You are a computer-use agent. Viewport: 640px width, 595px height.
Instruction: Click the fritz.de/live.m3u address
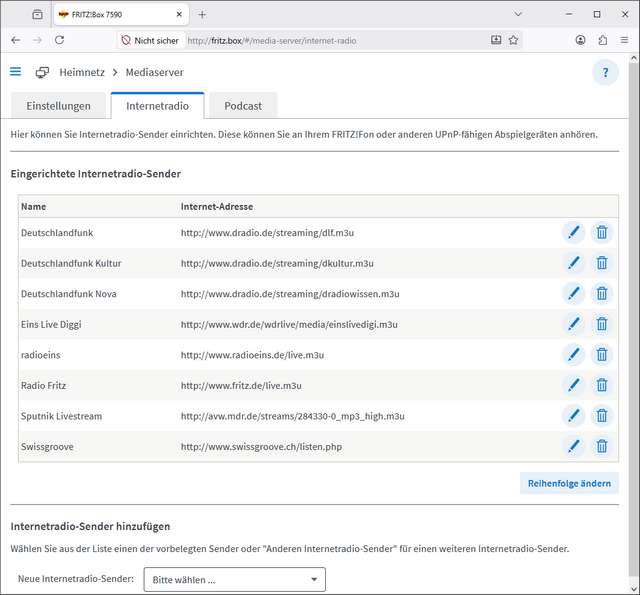pos(241,385)
